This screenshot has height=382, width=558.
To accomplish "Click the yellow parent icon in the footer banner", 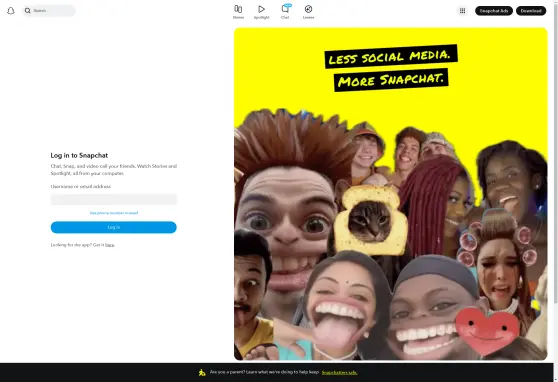I will click(x=202, y=372).
